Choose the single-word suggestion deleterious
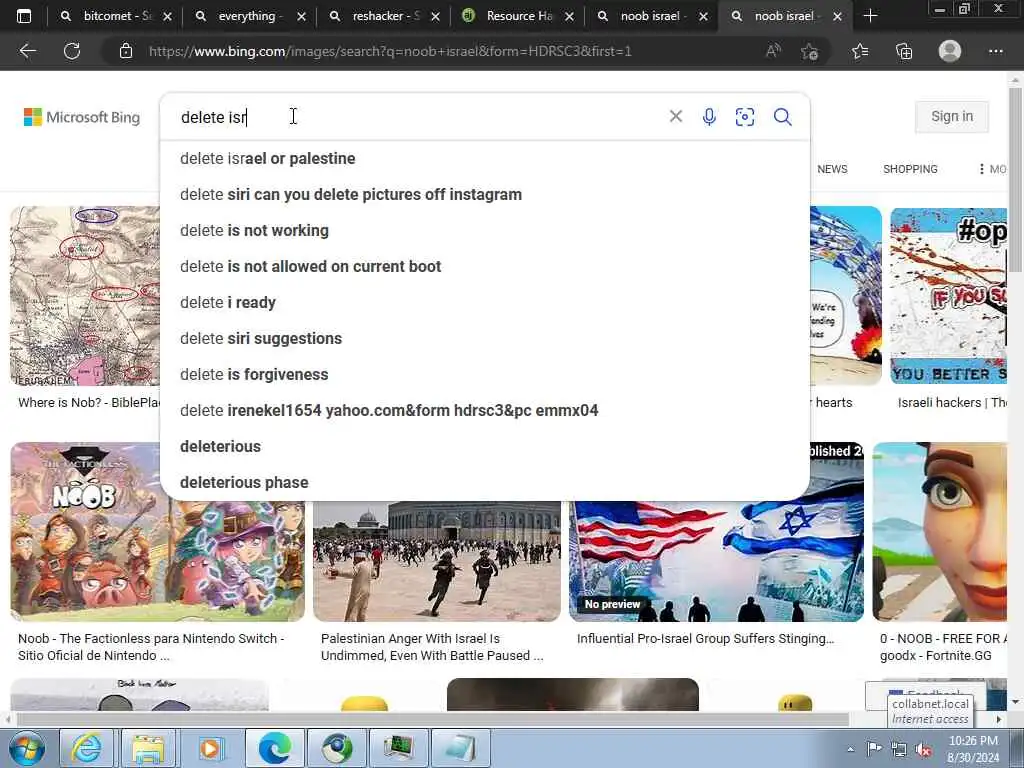The image size is (1024, 768). [x=485, y=447]
